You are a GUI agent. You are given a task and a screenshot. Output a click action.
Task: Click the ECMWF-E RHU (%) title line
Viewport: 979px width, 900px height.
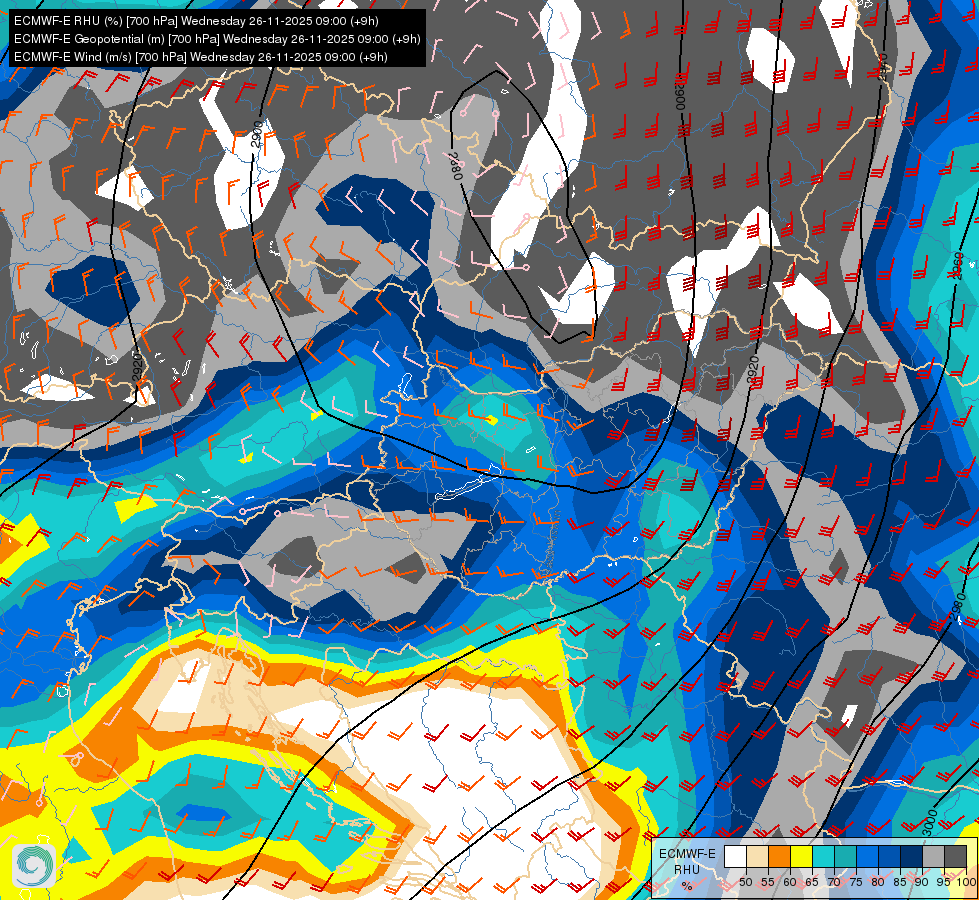coord(196,21)
